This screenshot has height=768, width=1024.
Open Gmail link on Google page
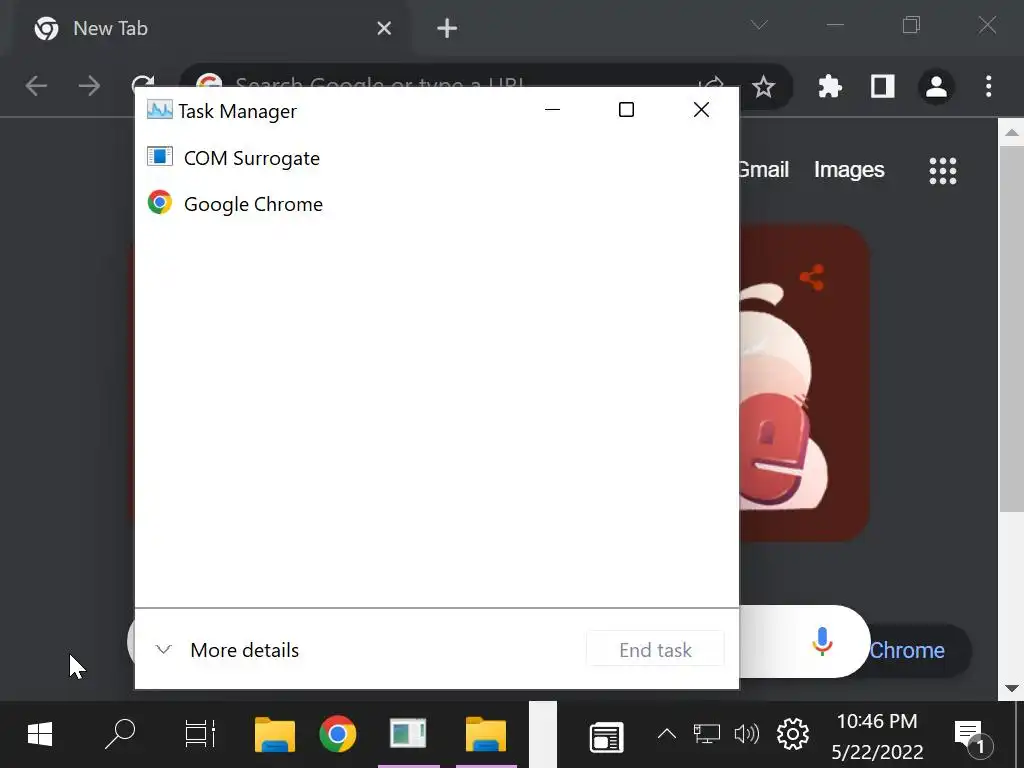coord(764,170)
